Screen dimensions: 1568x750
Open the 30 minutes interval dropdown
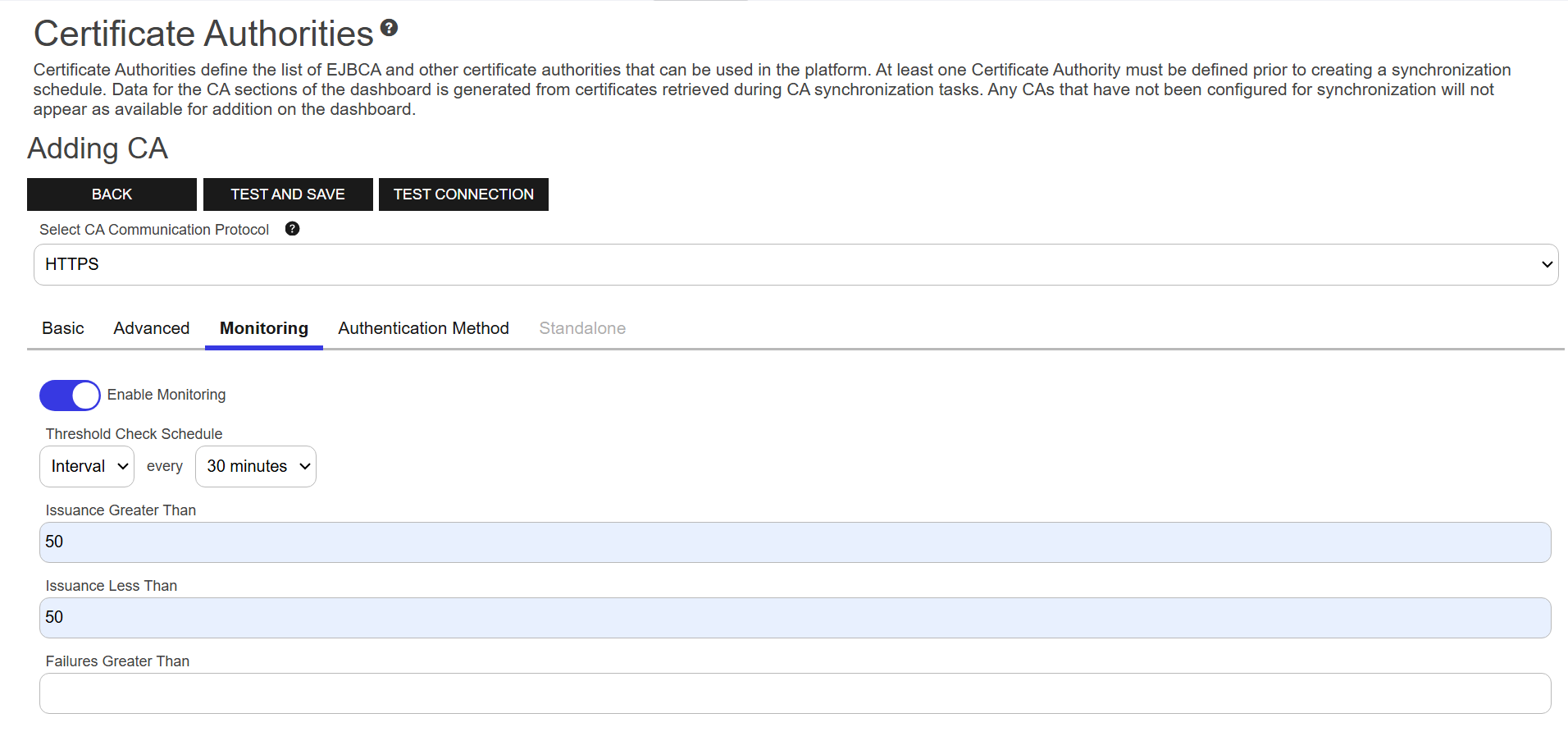tap(256, 466)
